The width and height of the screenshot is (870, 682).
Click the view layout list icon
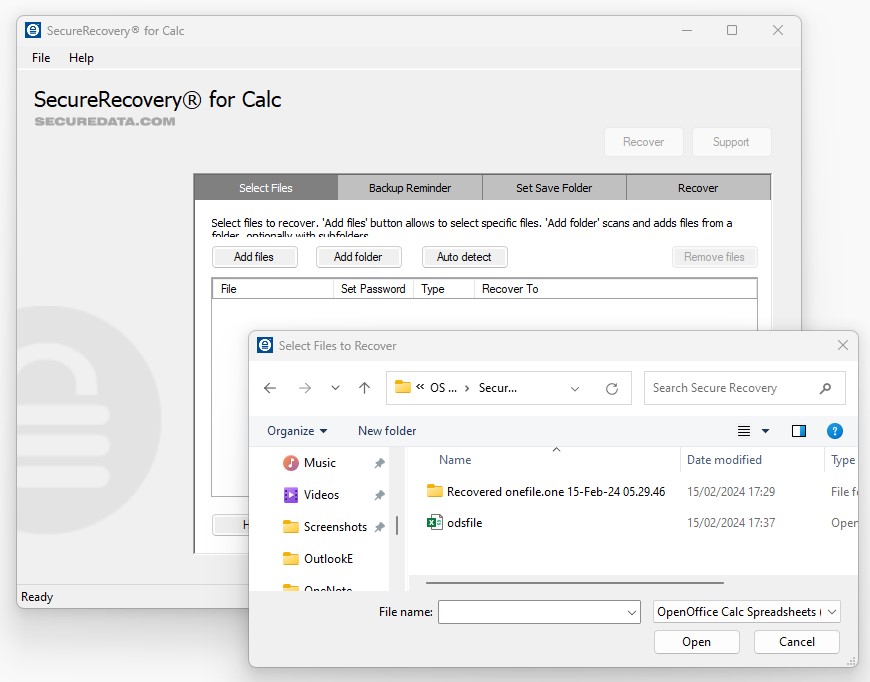click(x=744, y=431)
